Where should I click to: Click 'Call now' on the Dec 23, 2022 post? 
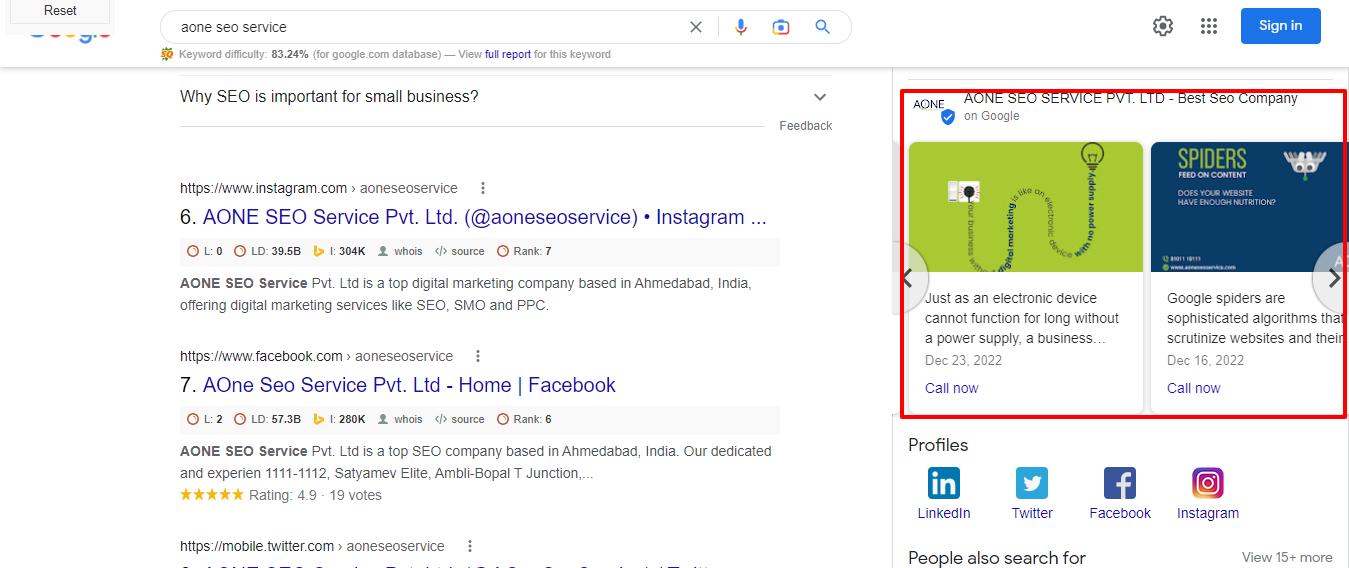coord(952,388)
